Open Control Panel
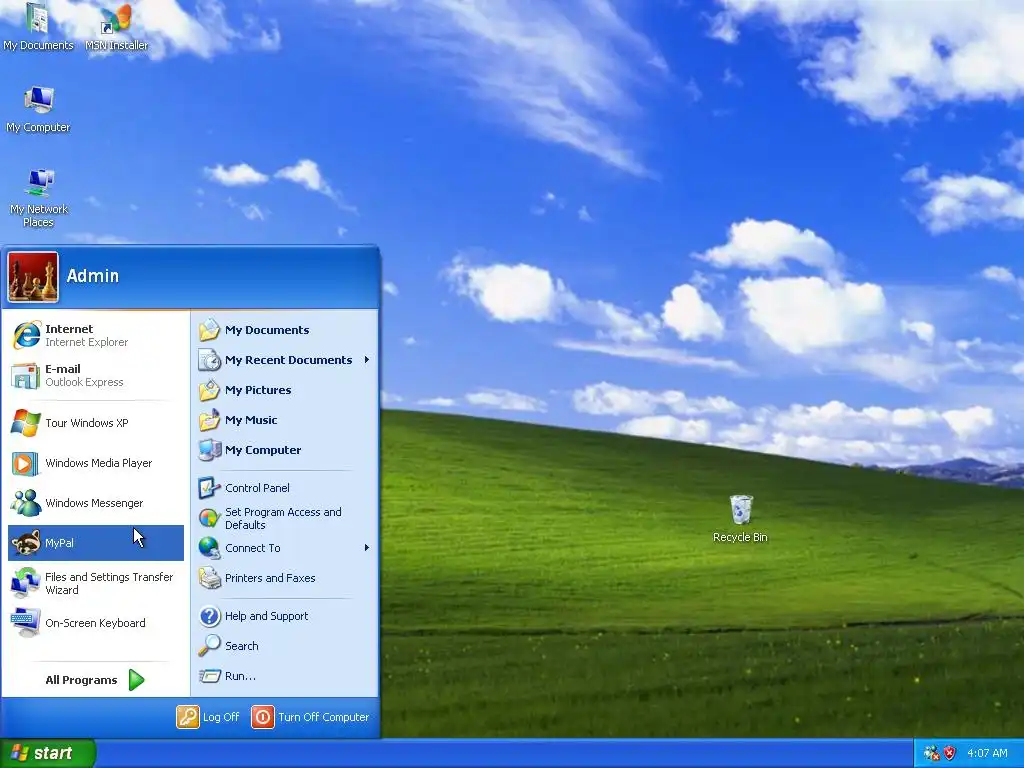 tap(285, 488)
